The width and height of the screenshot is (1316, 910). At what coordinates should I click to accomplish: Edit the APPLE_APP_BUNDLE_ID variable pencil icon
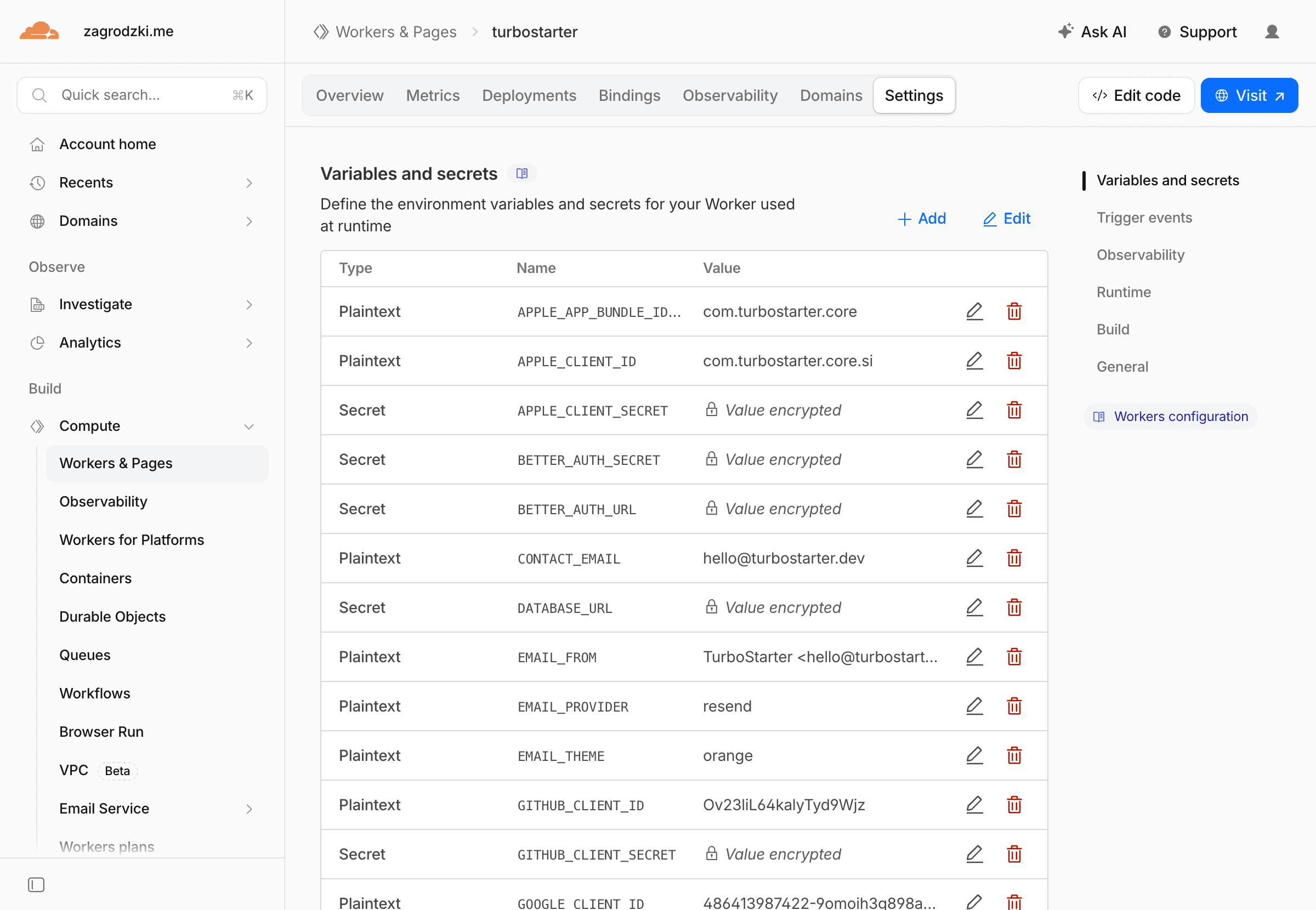click(x=974, y=311)
